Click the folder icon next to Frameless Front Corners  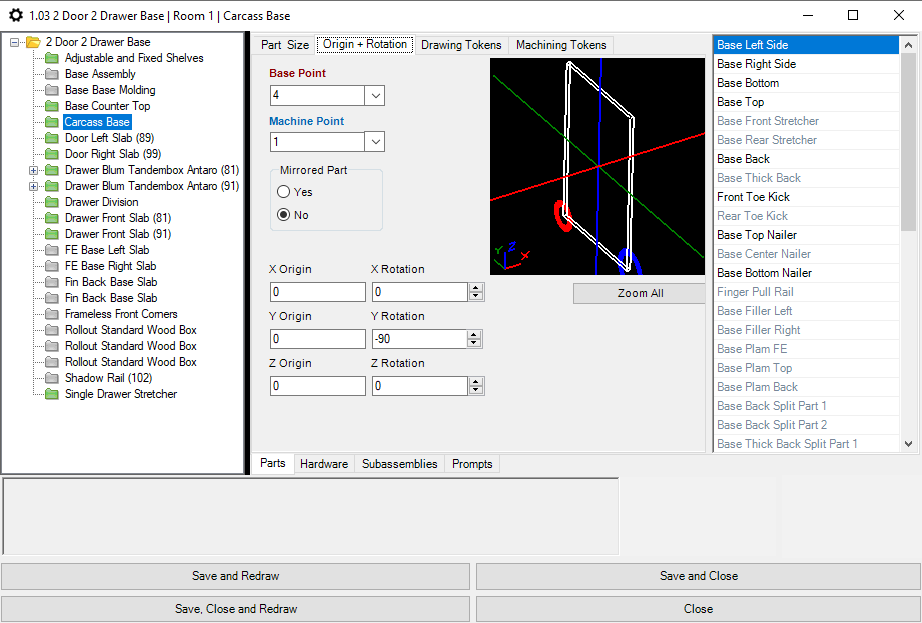52,314
